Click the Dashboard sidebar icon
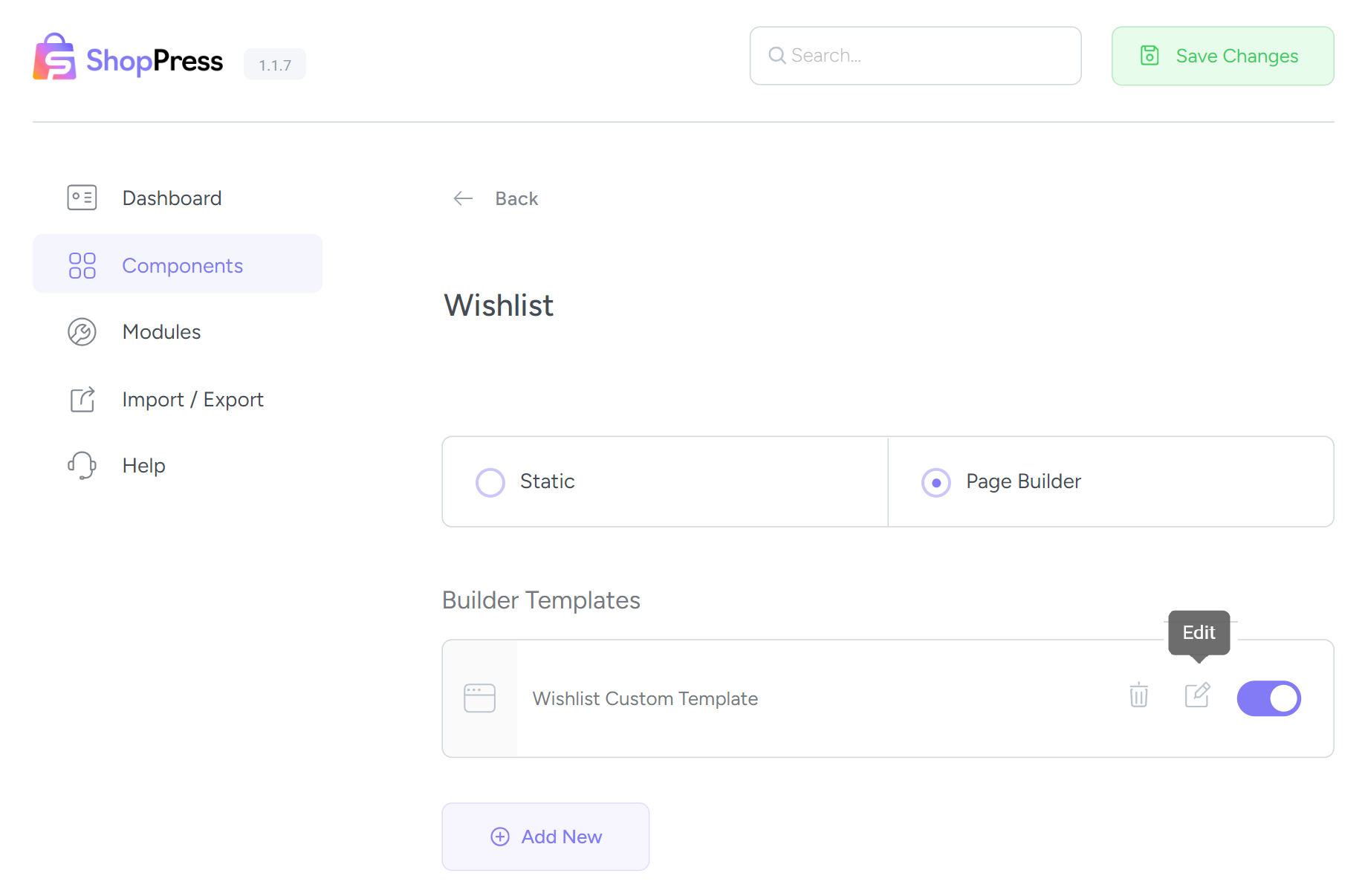Screen dimensions: 1365x896 click(82, 198)
